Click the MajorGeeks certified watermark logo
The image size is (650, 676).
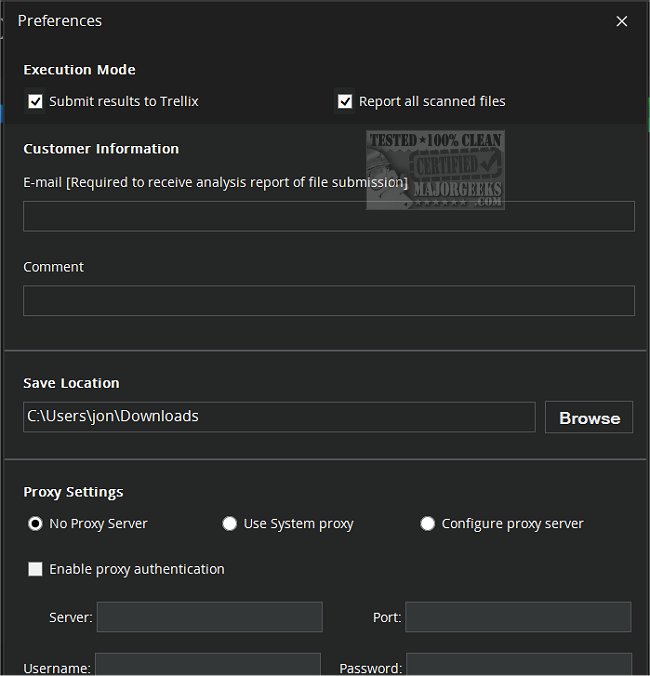[x=436, y=168]
